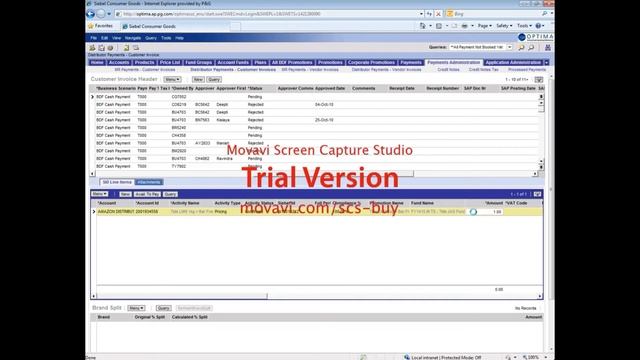Click the browser Back arrow button
Viewport: 640px width, 360px height.
[x=91, y=14]
